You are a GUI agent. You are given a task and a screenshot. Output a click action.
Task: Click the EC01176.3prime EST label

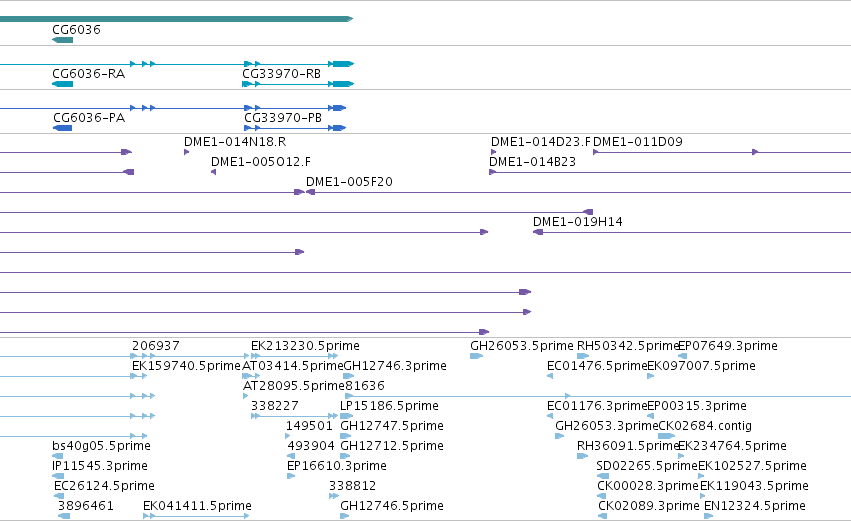click(x=598, y=406)
